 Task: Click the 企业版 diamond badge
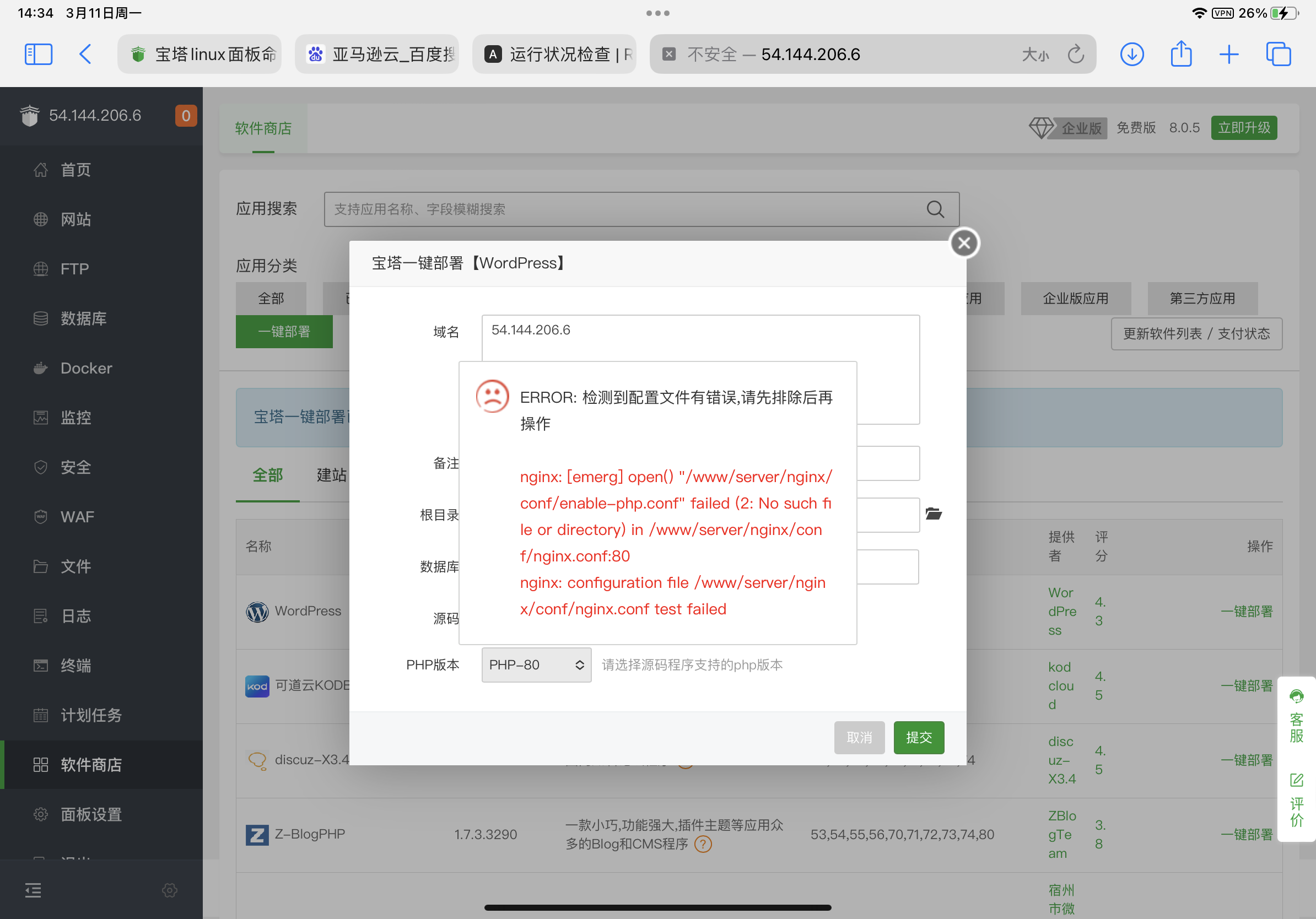point(1067,128)
